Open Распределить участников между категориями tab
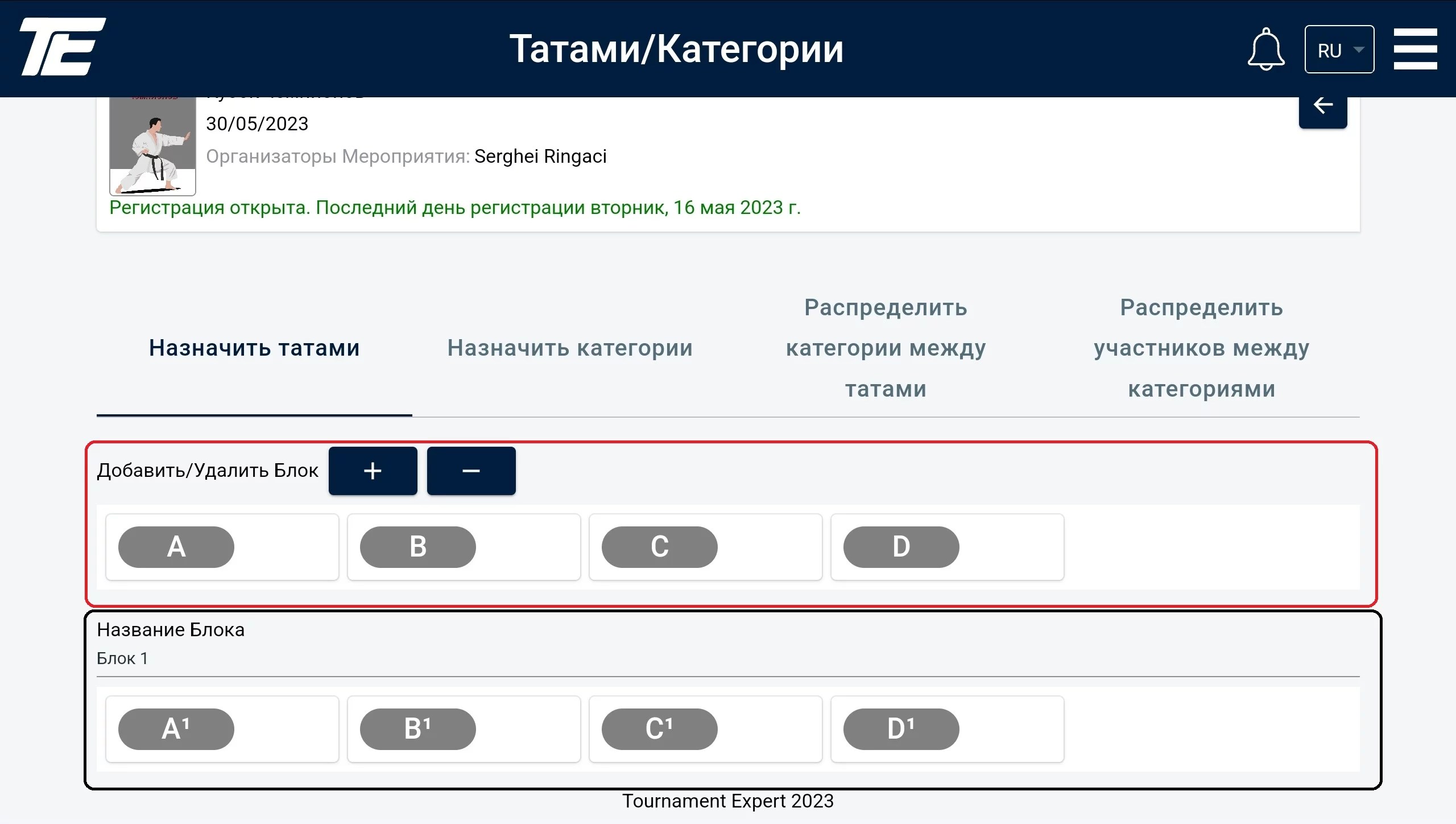The height and width of the screenshot is (824, 1456). pos(1202,348)
